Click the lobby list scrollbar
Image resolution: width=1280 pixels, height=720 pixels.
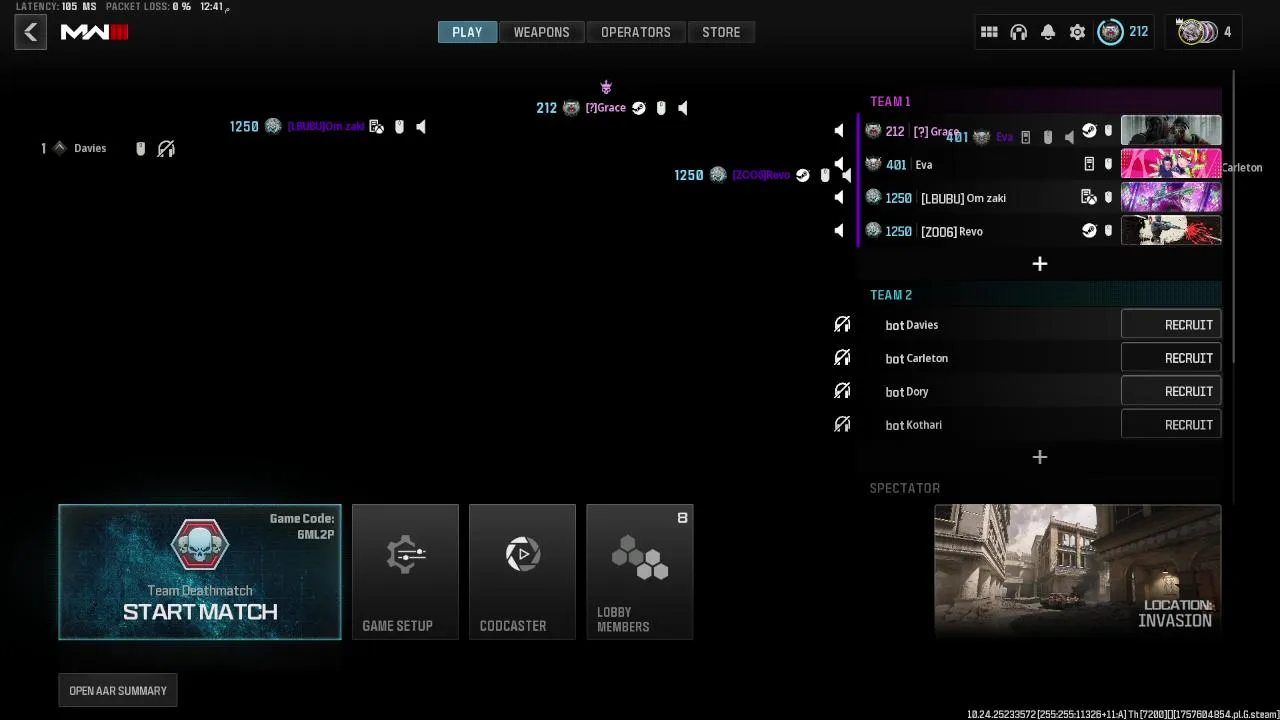(1235, 216)
